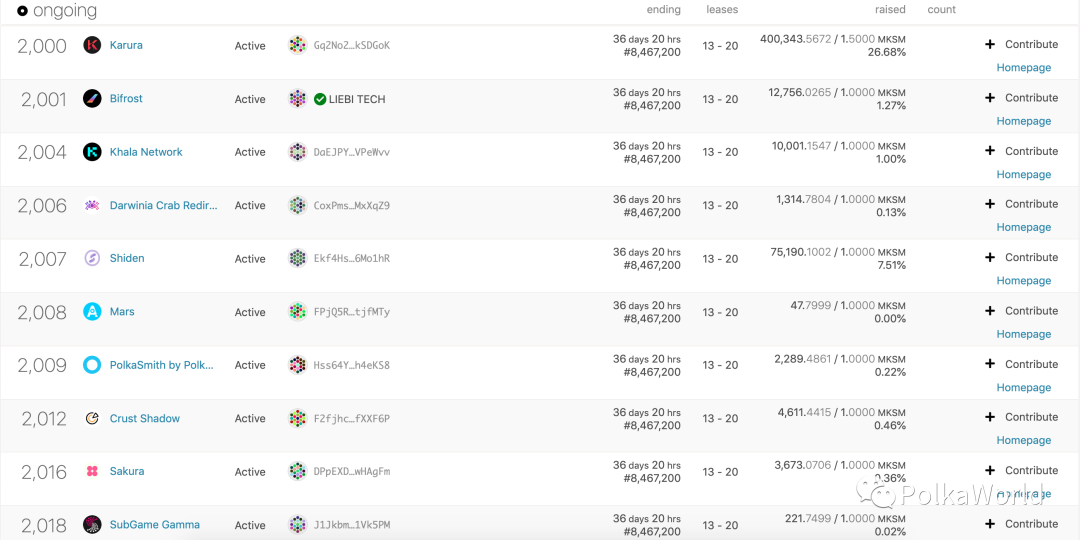Contribute to the Mars crowdloan
Screen dimensions: 1080x540
[x=1021, y=311]
